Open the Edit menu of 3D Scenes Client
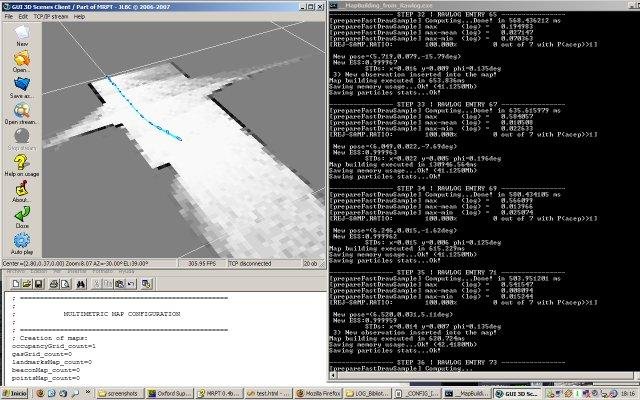The width and height of the screenshot is (640, 400). [23, 17]
